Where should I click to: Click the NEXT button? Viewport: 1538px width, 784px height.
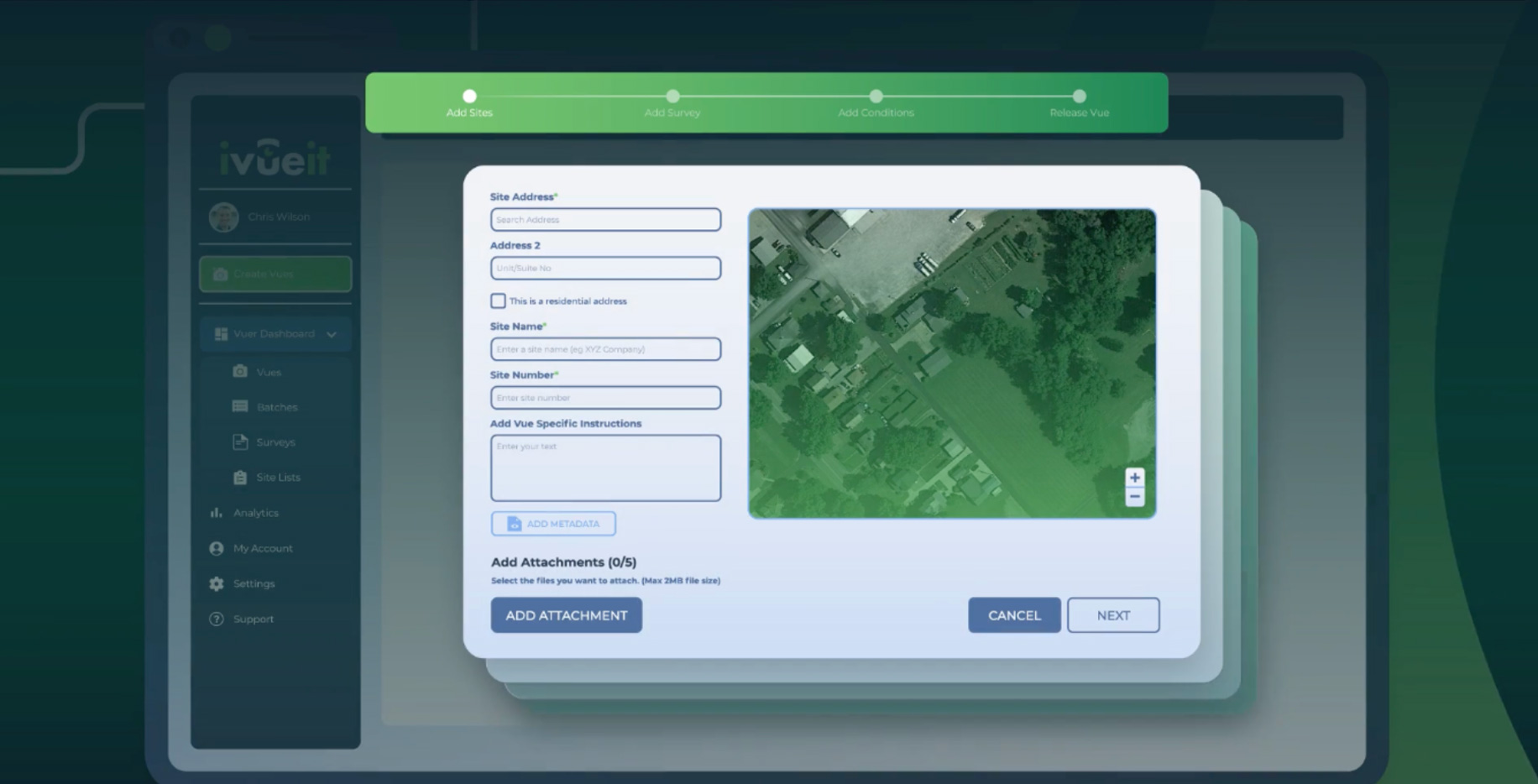pyautogui.click(x=1113, y=615)
